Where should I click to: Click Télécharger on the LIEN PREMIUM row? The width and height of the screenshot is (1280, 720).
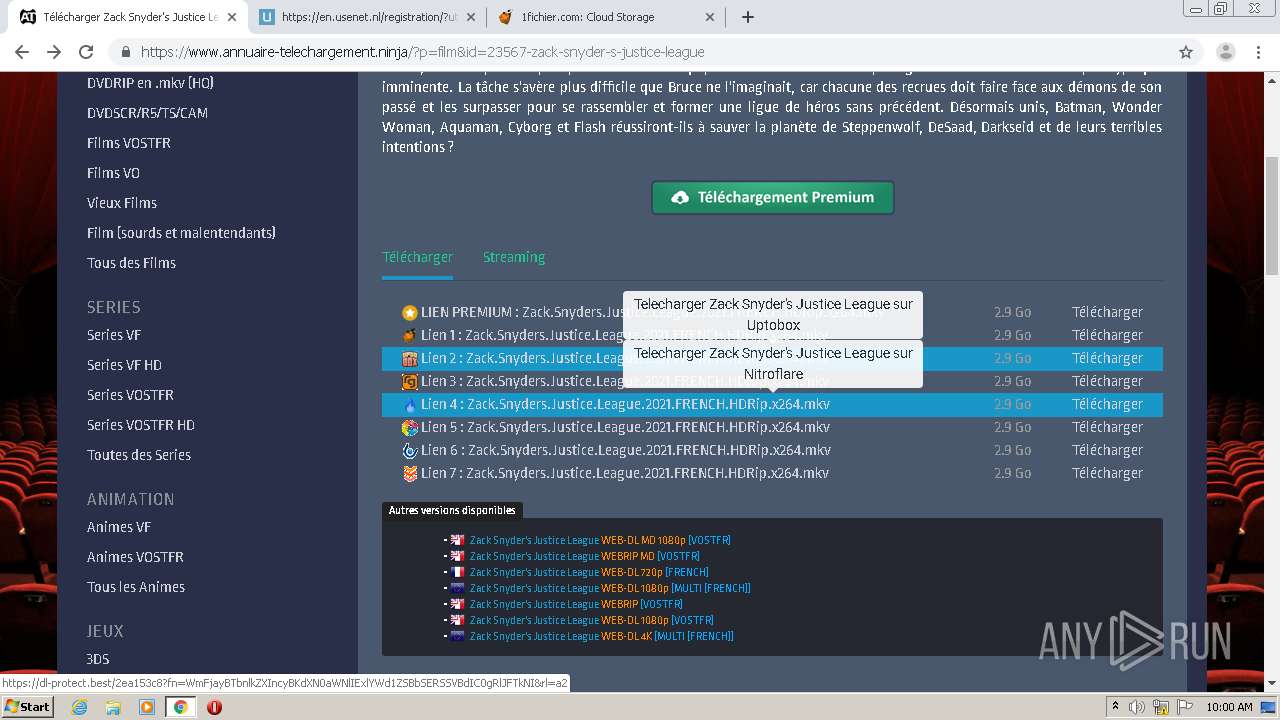(x=1107, y=312)
